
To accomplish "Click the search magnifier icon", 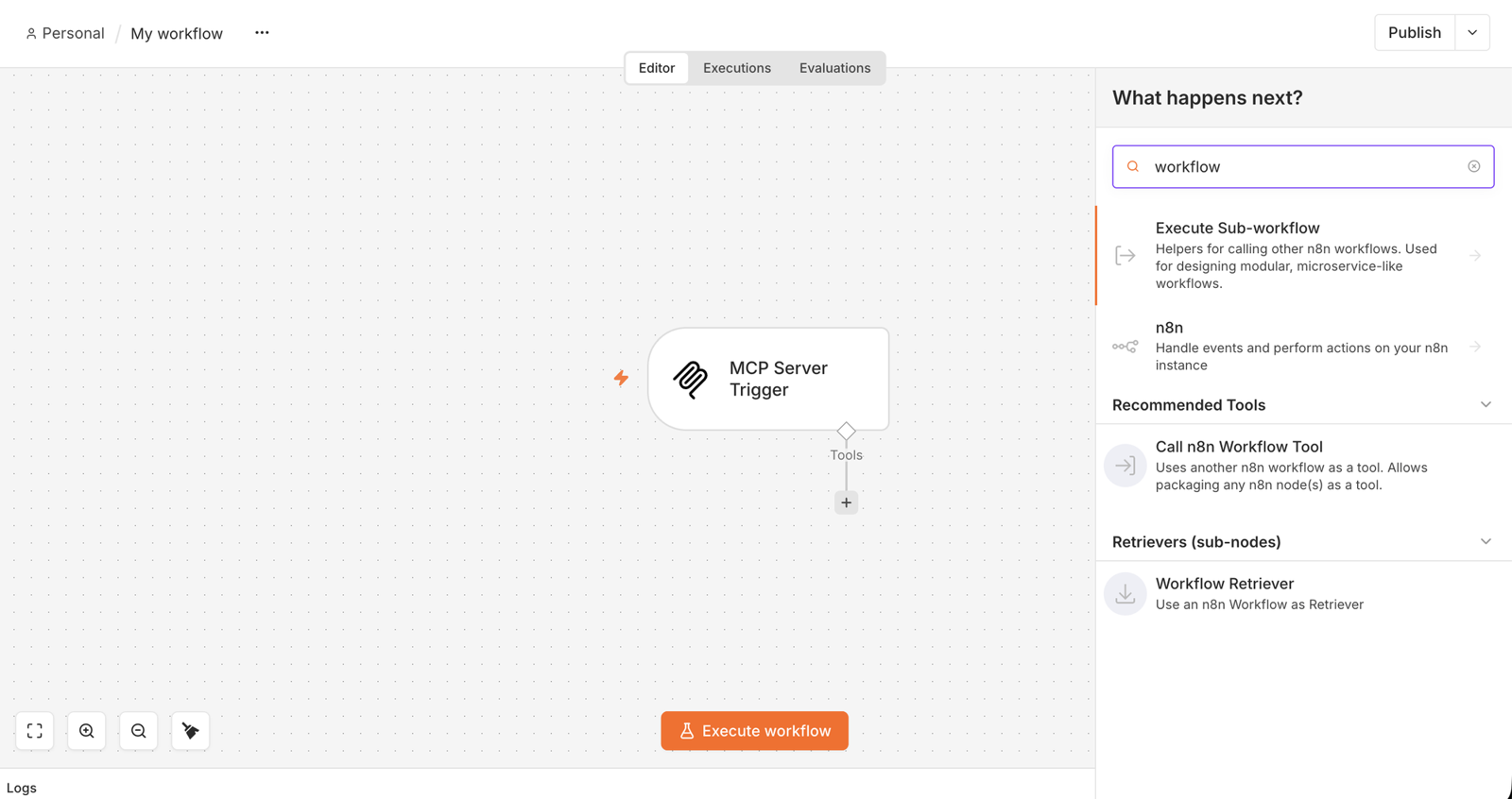I will pos(1133,166).
